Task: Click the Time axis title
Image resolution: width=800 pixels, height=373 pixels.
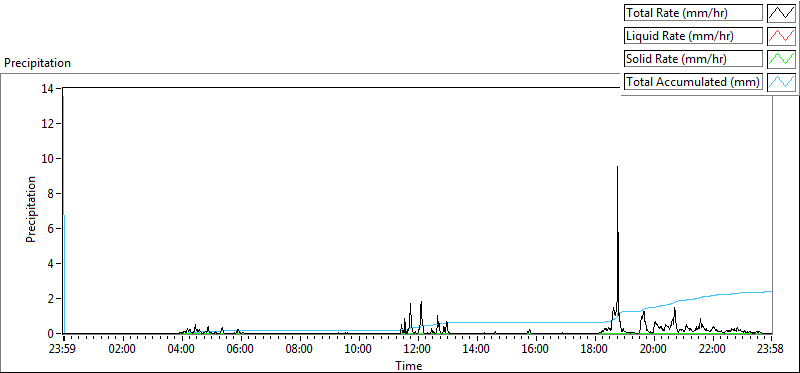Action: click(x=408, y=365)
